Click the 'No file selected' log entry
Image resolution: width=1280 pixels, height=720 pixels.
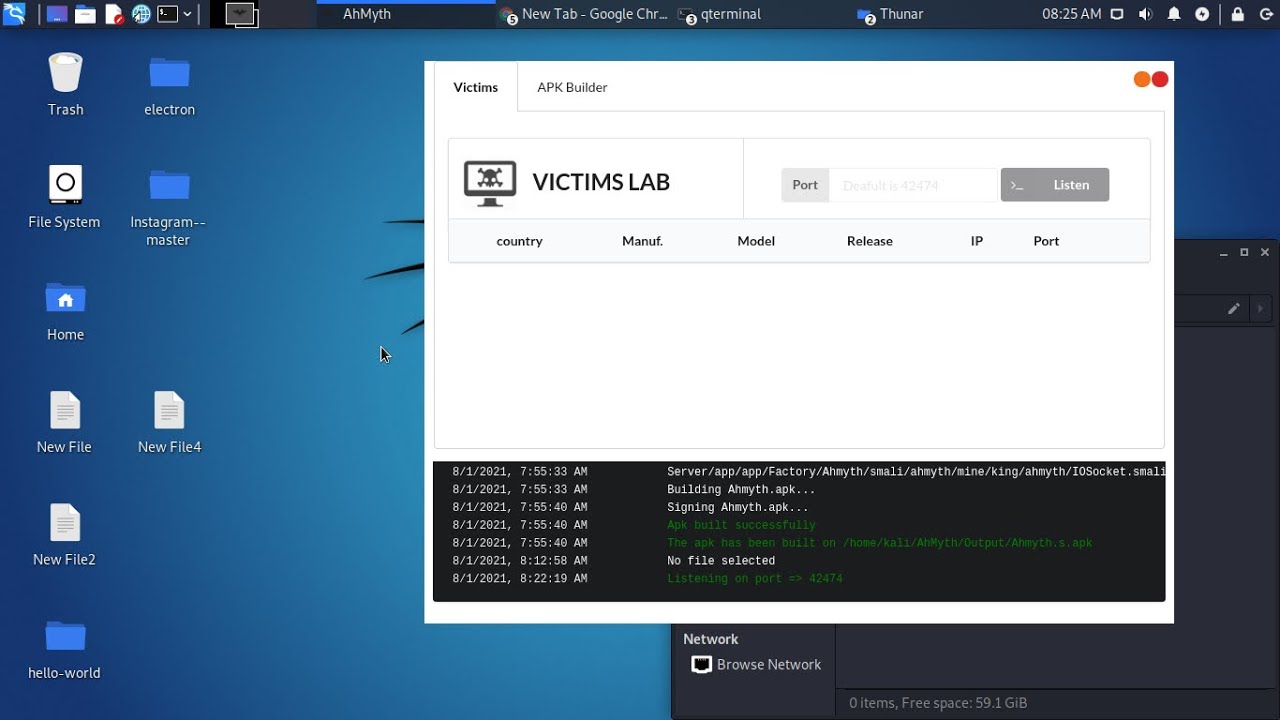coord(721,561)
